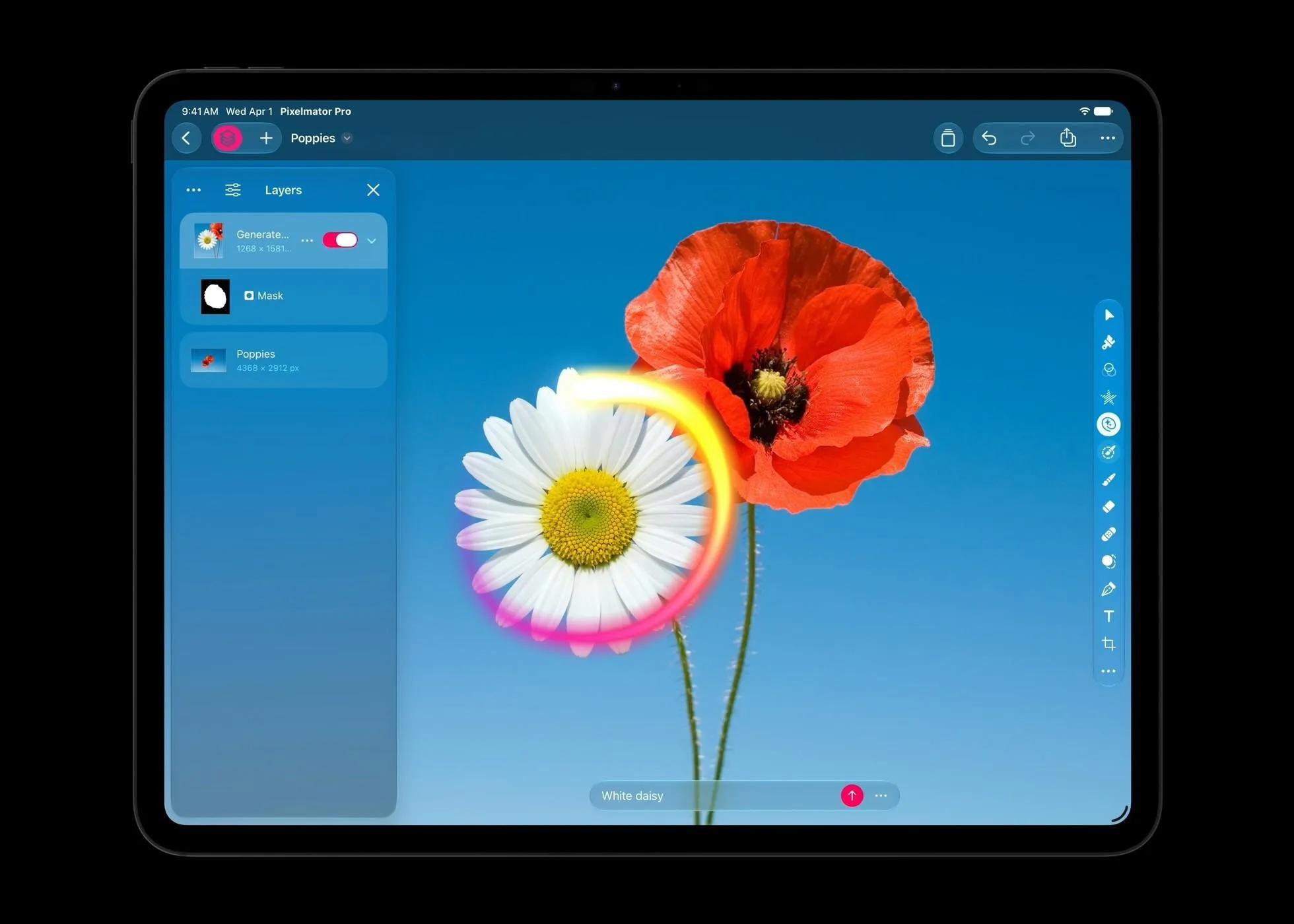Select the highlighted generative AI tool
This screenshot has width=1294, height=924.
click(1108, 424)
